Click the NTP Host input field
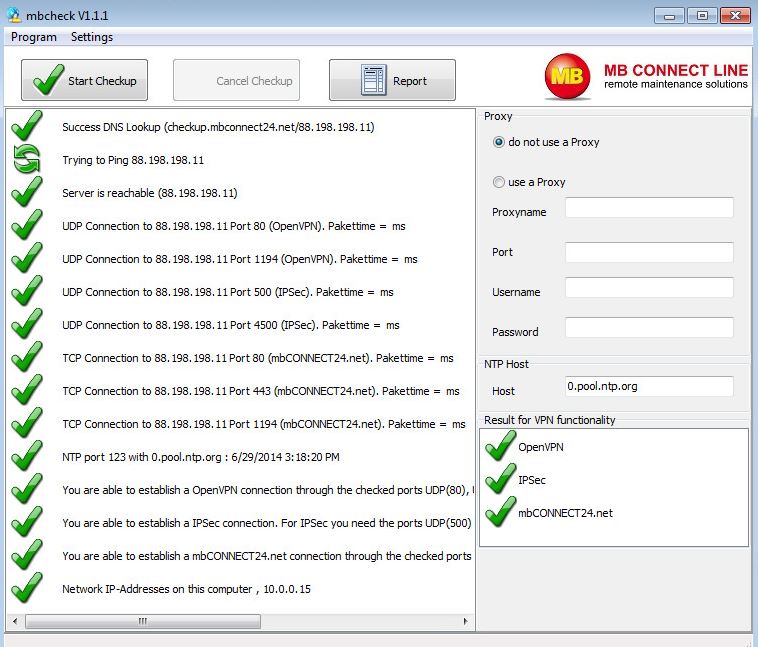The image size is (758, 647). pos(649,386)
